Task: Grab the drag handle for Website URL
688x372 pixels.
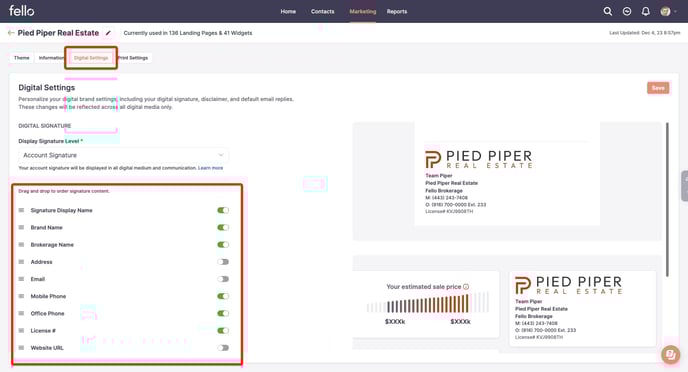Action: 21,347
